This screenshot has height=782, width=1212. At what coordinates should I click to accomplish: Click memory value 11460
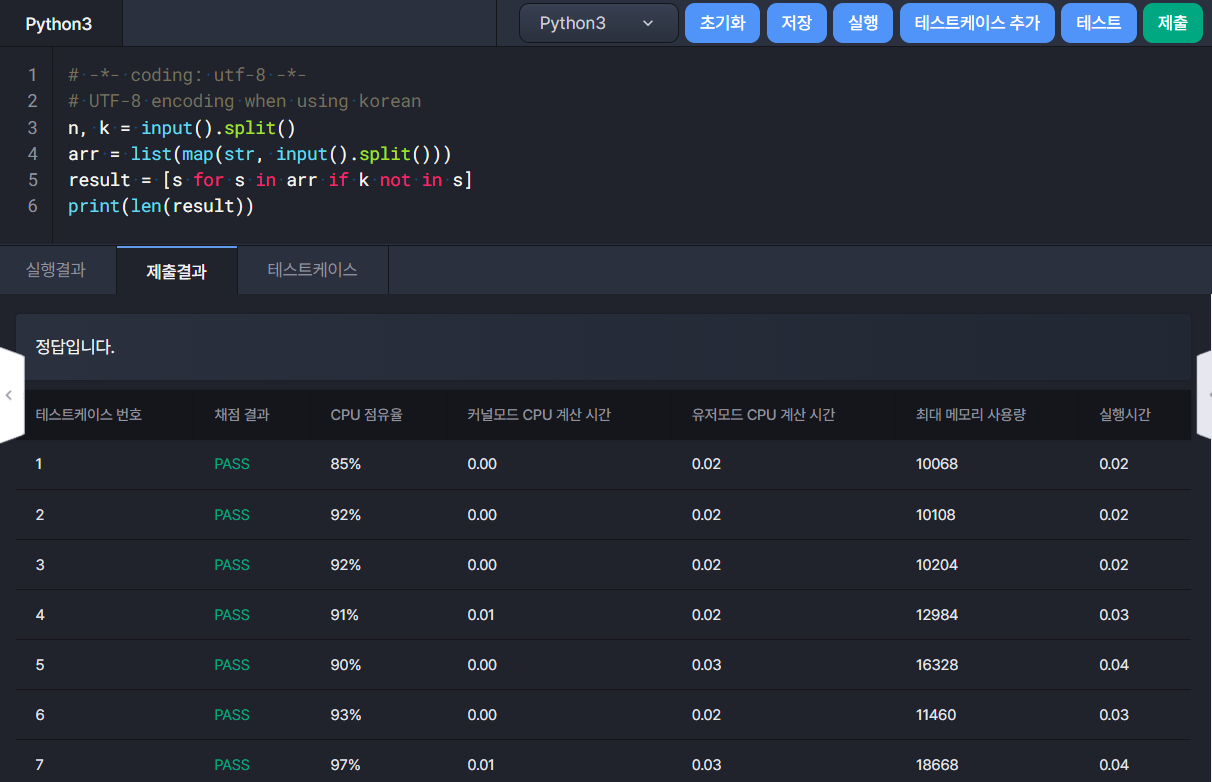point(936,715)
